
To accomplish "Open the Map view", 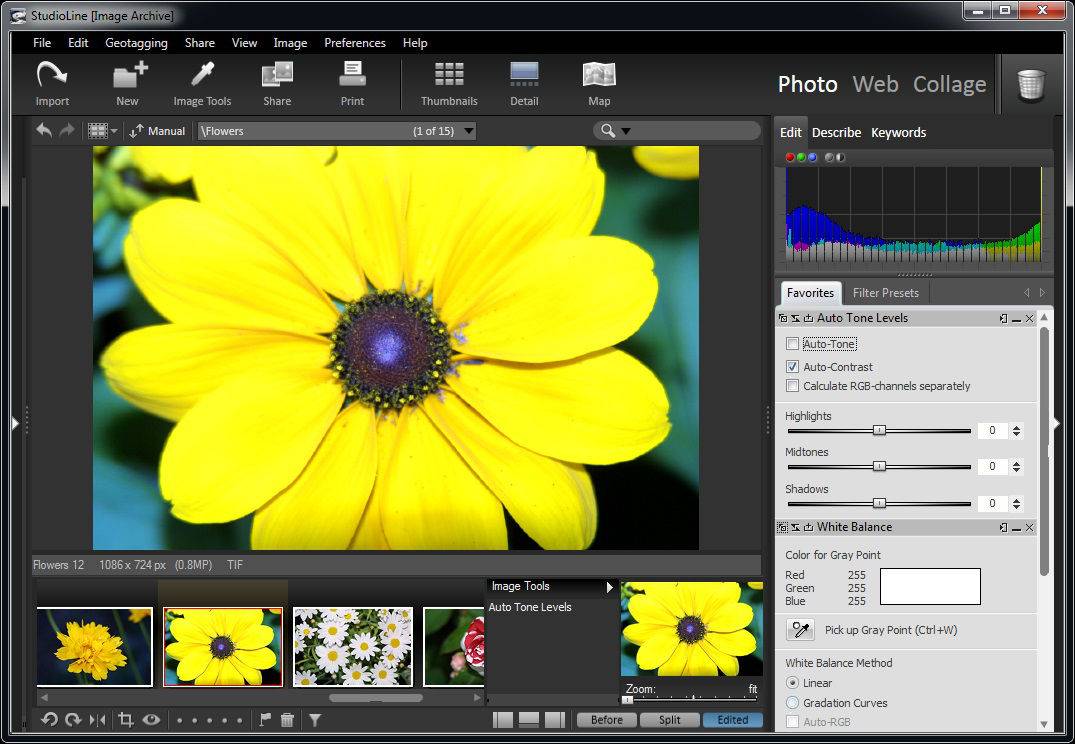I will (599, 83).
